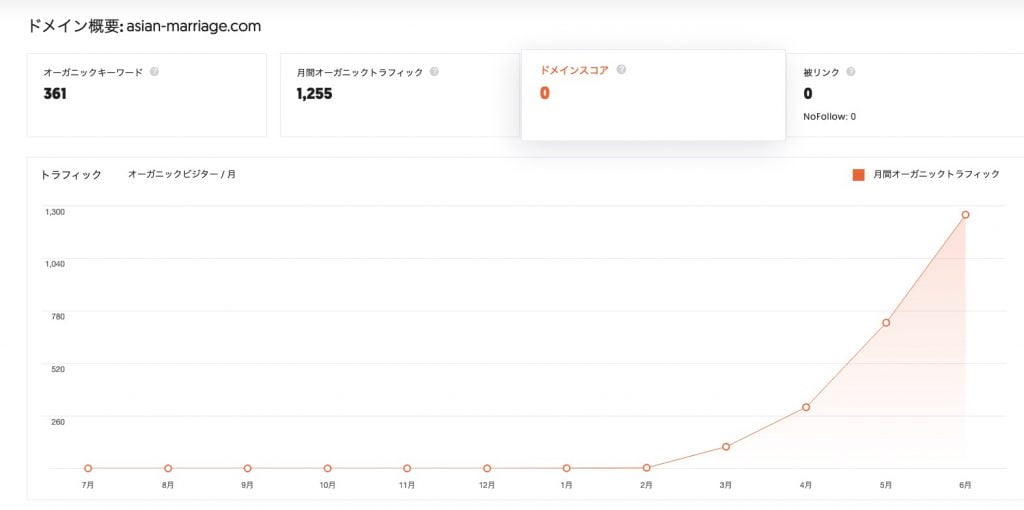1024x510 pixels.
Task: Click the 月間オーガニックトラフィック legend label
Action: [936, 175]
